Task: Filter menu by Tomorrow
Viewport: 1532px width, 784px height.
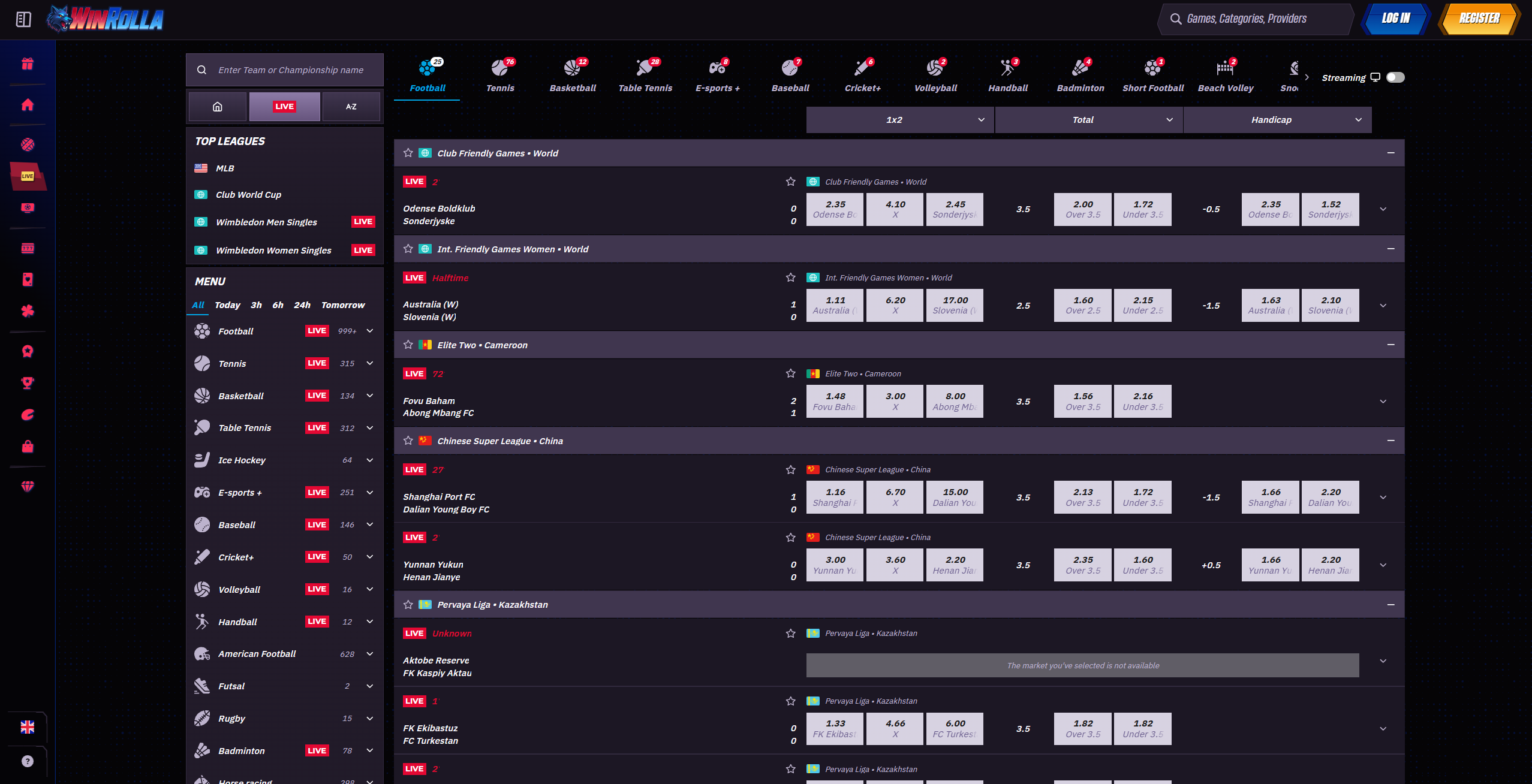Action: (343, 305)
